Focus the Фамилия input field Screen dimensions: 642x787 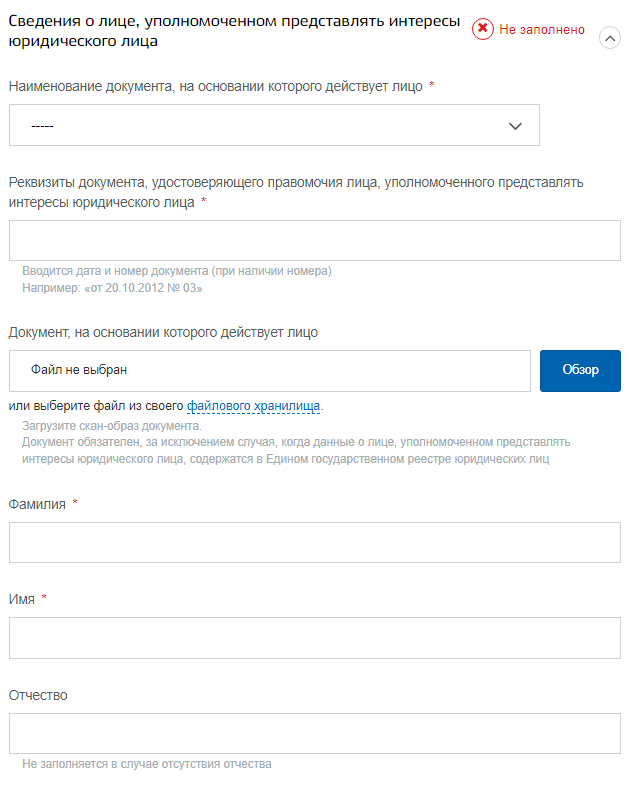point(315,543)
